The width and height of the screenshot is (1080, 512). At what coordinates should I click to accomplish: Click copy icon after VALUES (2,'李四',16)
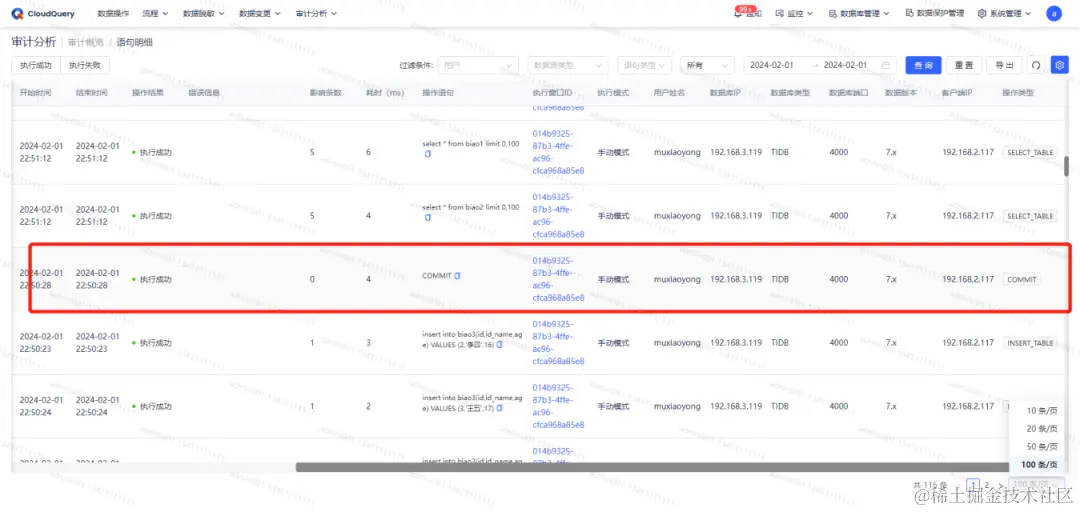coord(499,344)
